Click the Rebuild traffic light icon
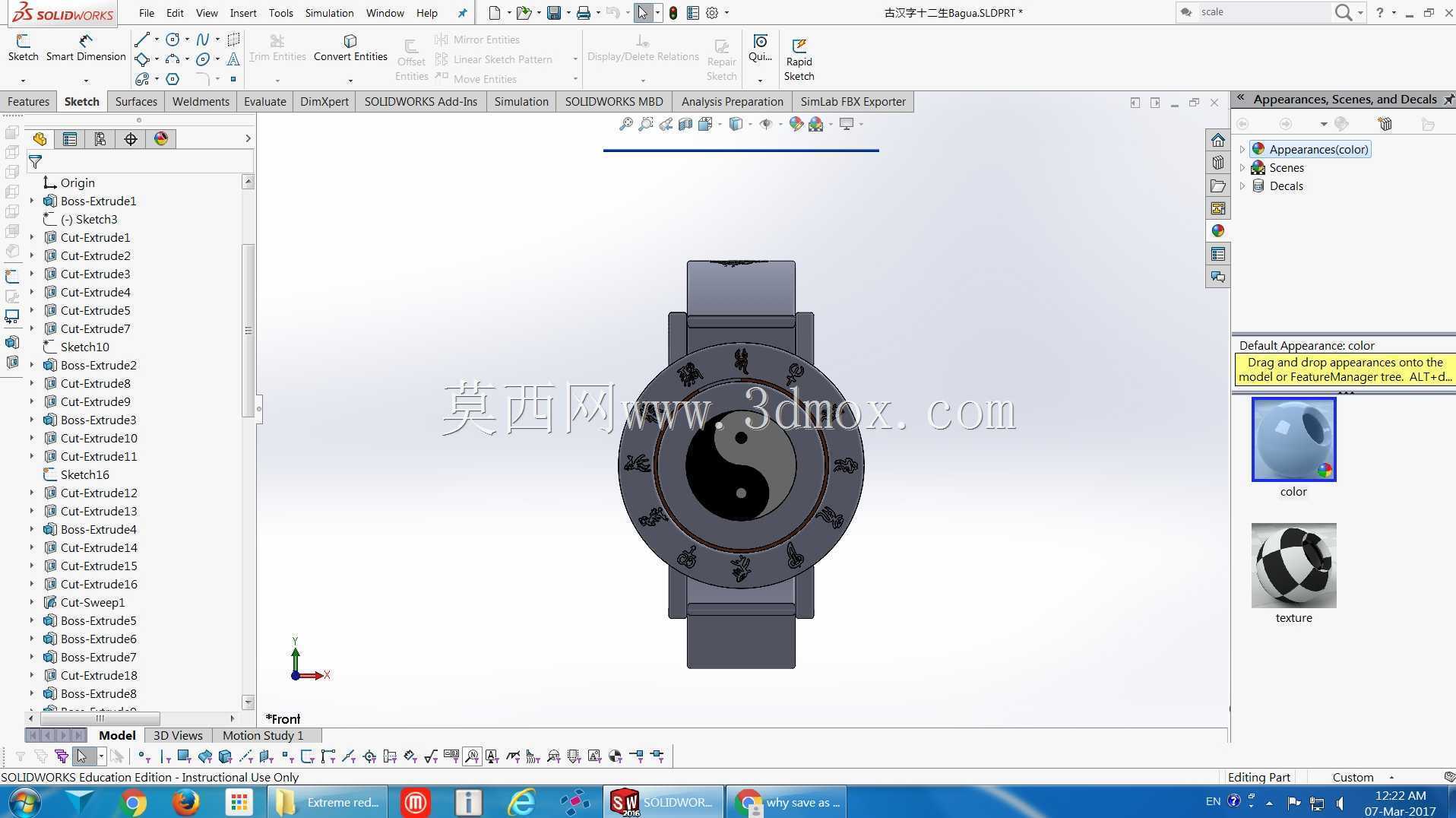 coord(673,13)
